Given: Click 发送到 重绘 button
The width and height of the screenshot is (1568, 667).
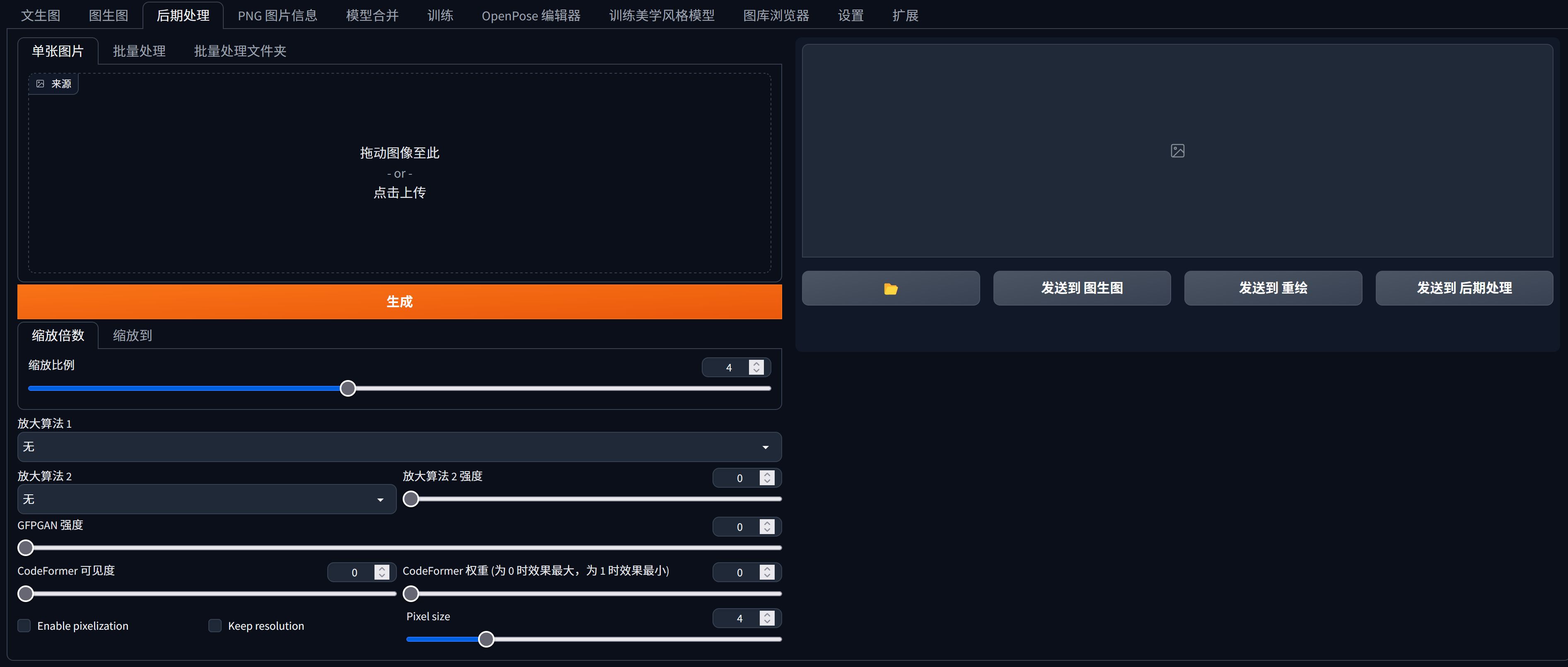Looking at the screenshot, I should (x=1273, y=289).
